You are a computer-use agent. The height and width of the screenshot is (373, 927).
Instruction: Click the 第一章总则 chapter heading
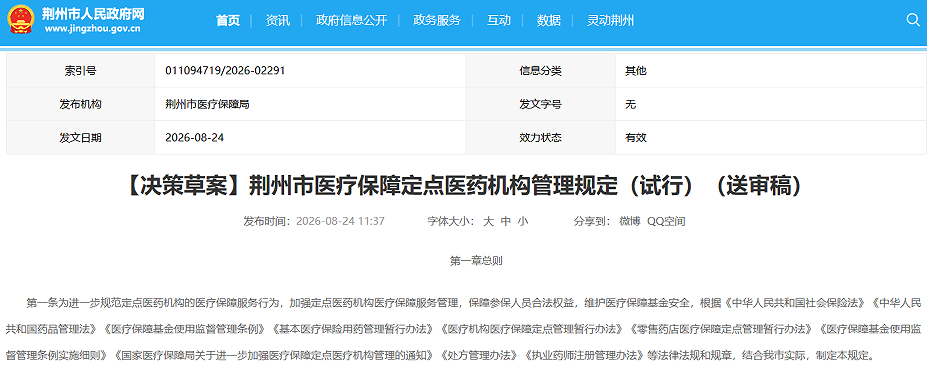point(477,261)
